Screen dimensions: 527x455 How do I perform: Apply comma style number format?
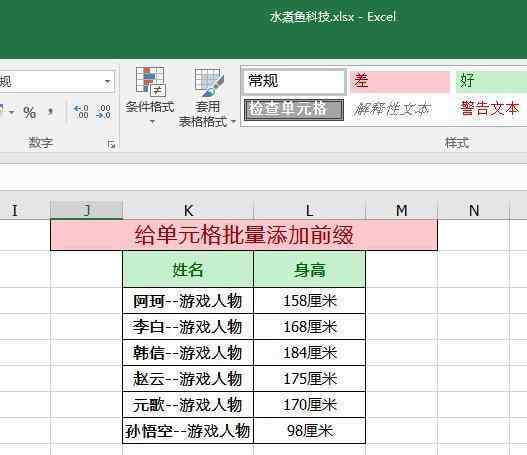[x=50, y=112]
